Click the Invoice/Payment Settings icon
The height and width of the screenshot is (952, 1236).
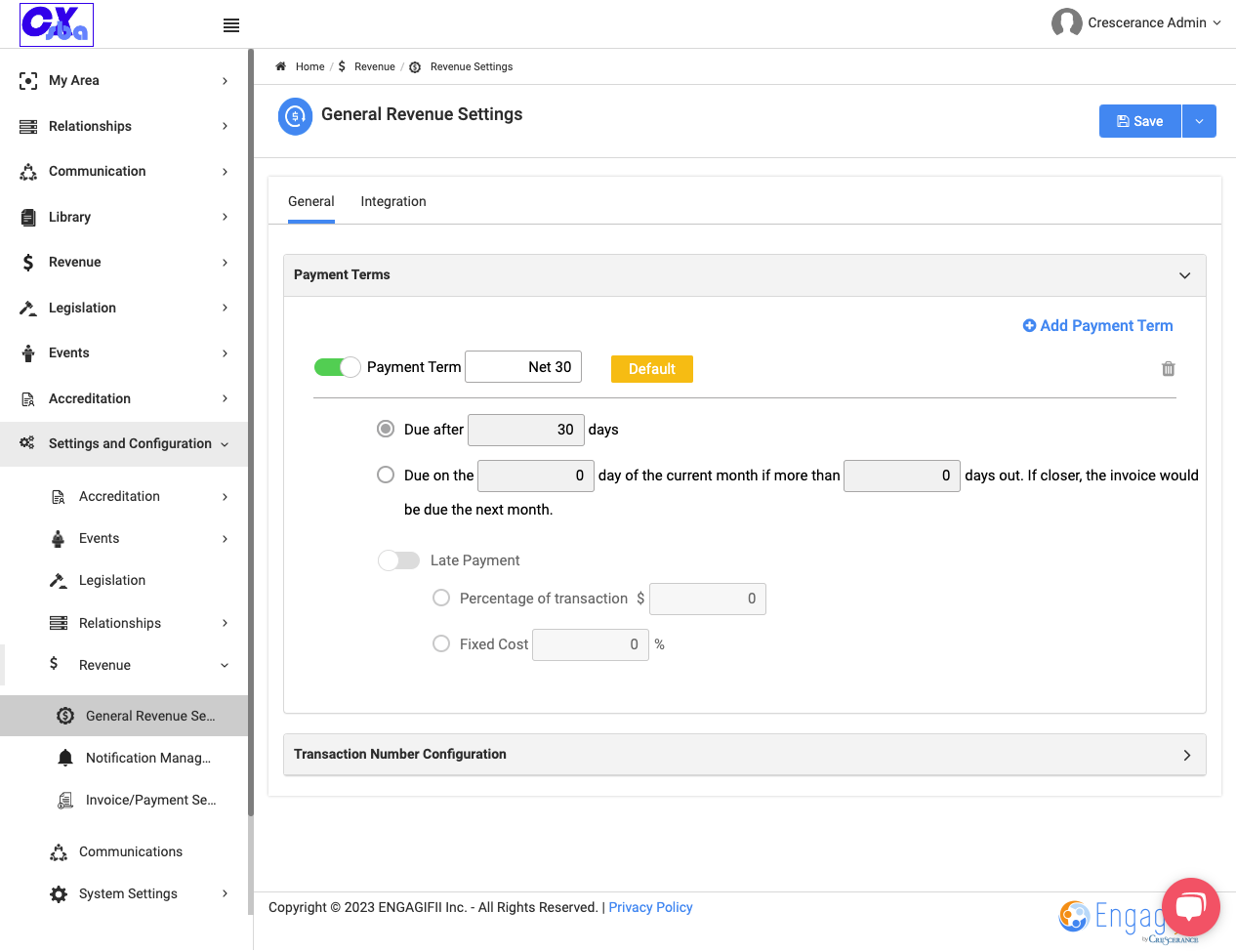point(65,800)
